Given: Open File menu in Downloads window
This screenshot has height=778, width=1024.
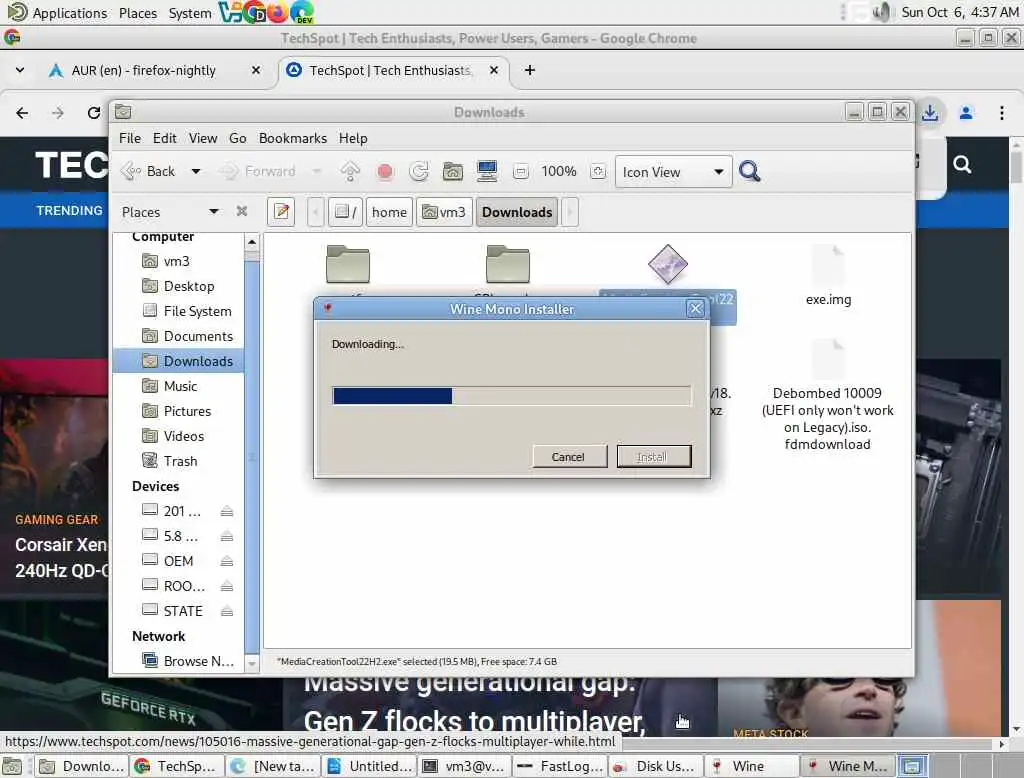Looking at the screenshot, I should (129, 138).
